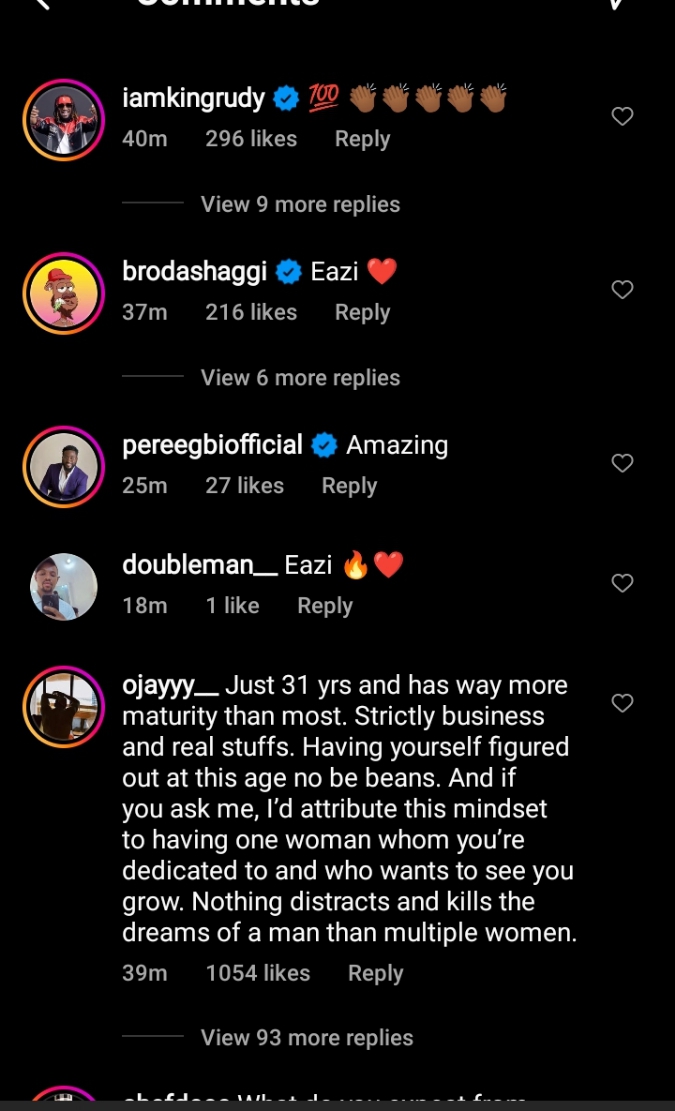This screenshot has width=675, height=1111.
Task: Show View 93 more replies
Action: click(307, 1038)
